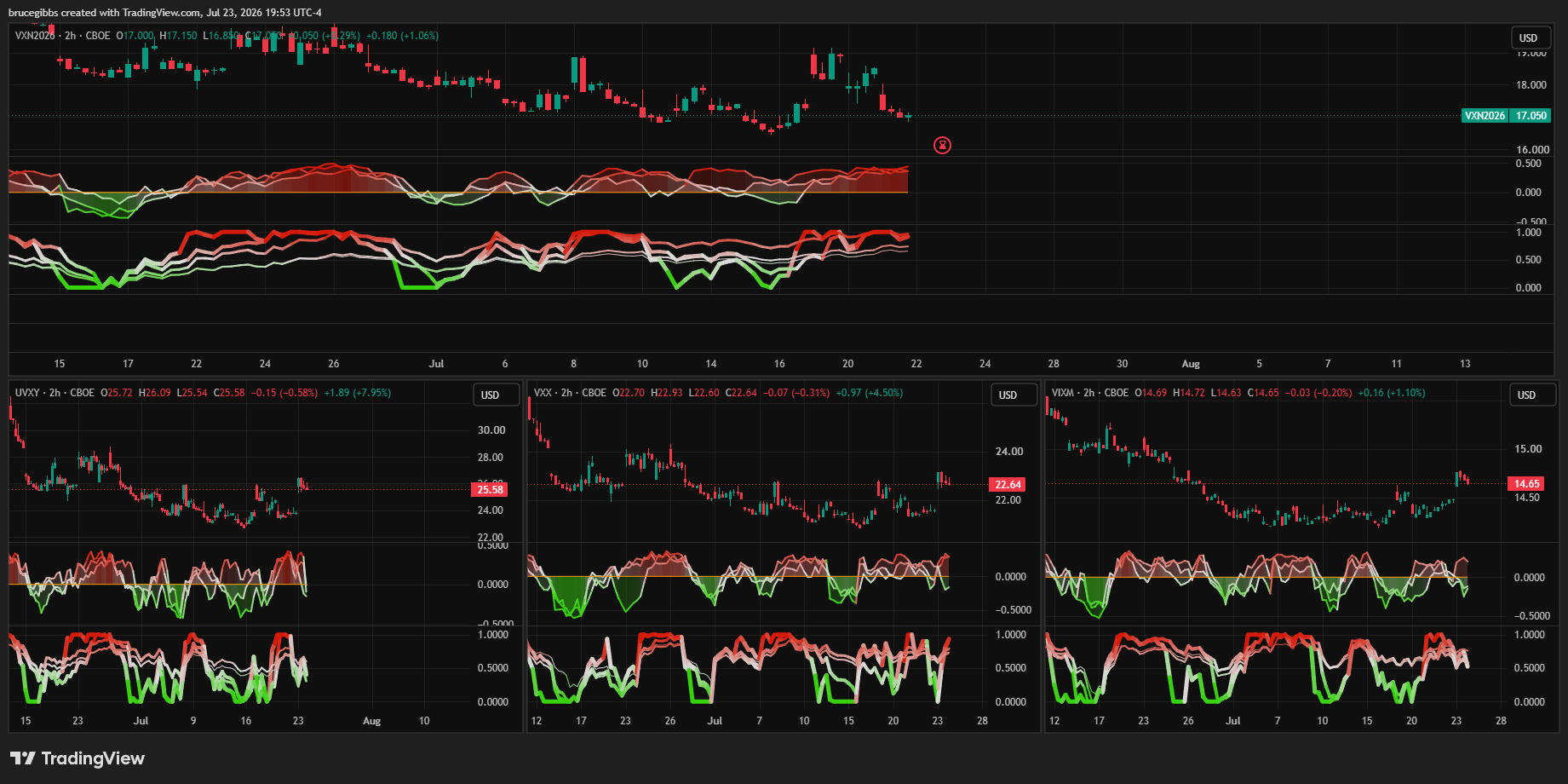Click the 30.00 label on UVXY price axis
1568x784 pixels.
coord(491,430)
